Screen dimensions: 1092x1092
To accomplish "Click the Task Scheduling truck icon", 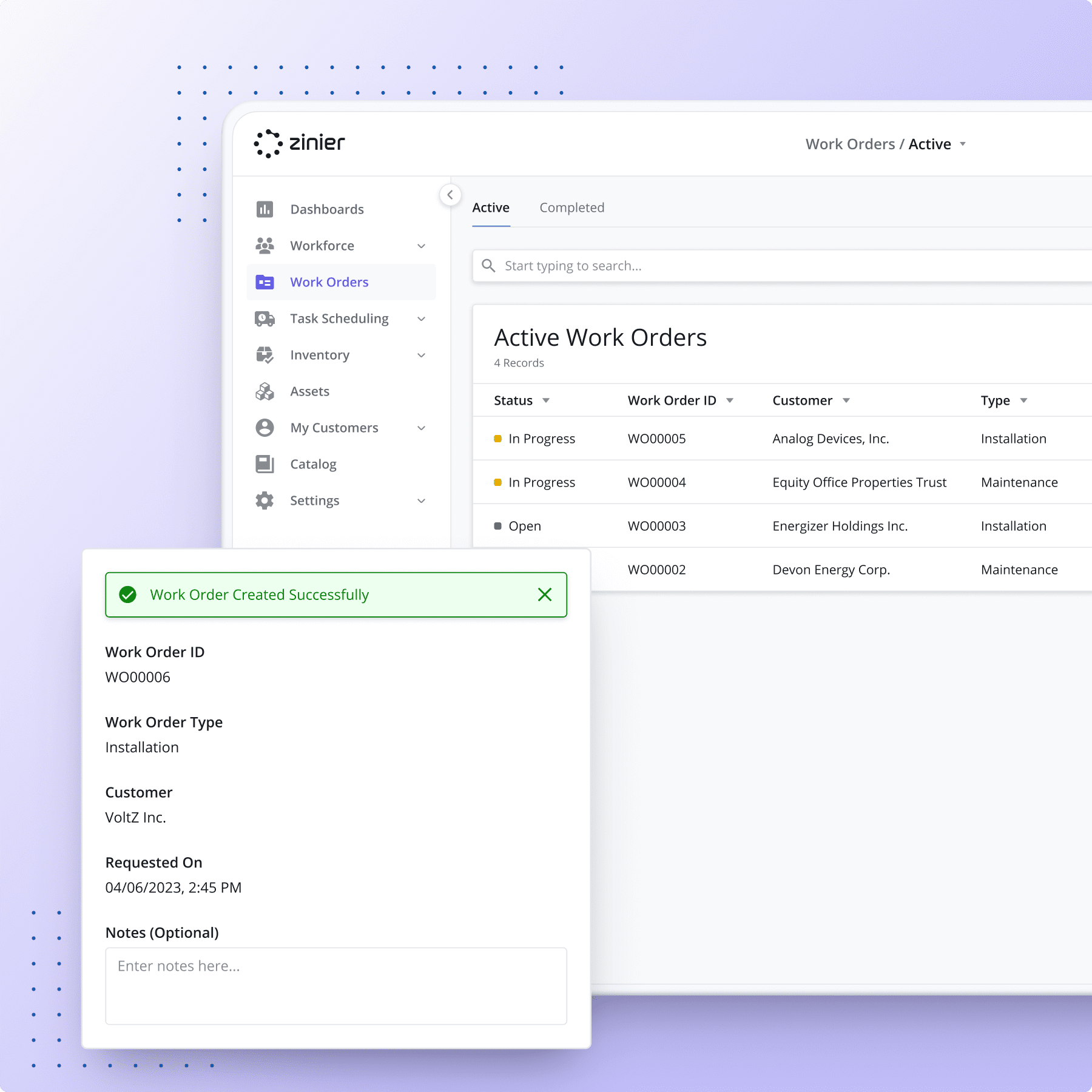I will click(265, 318).
